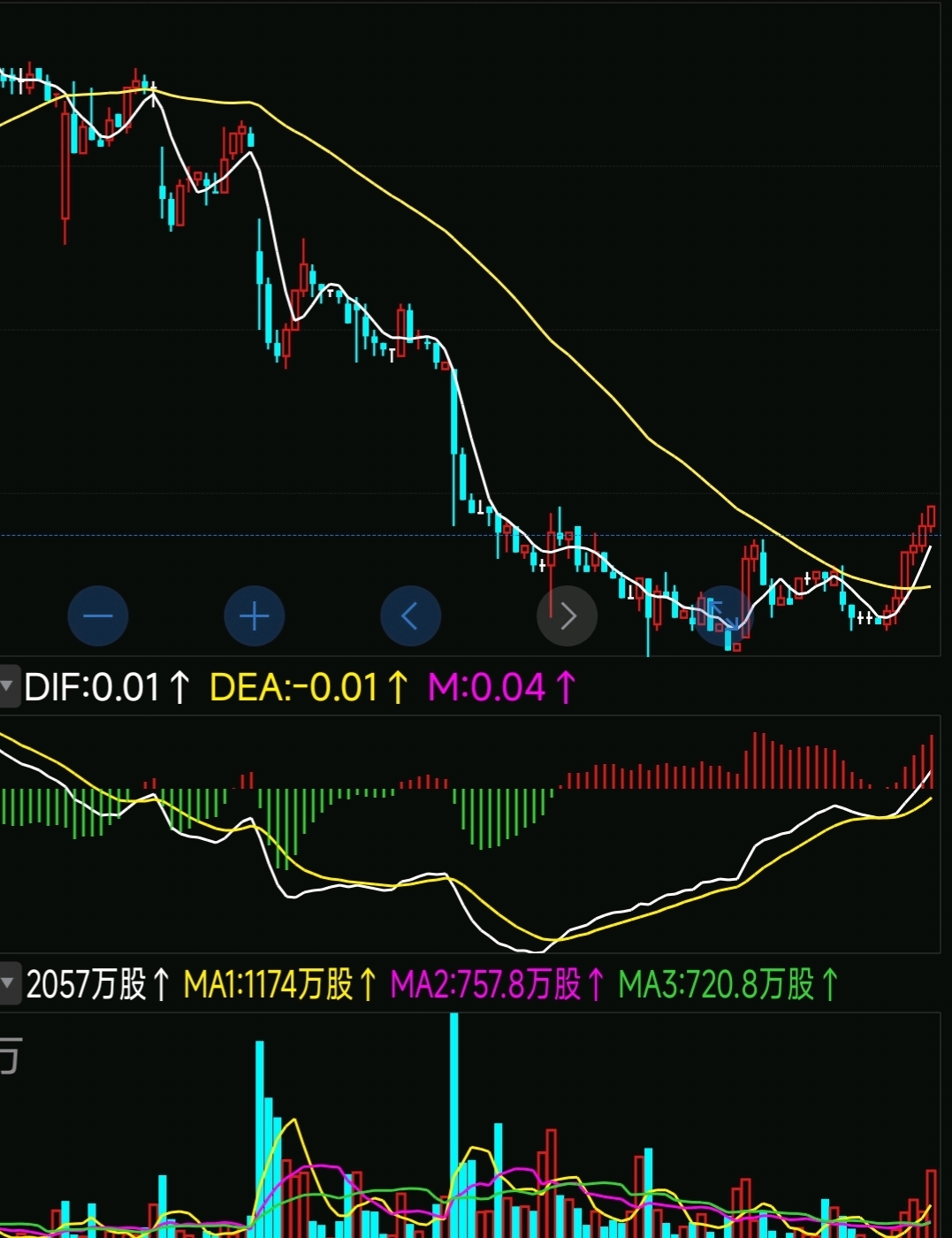This screenshot has height=1238, width=952.
Task: Zoom in the chart with plus button
Action: pyautogui.click(x=255, y=615)
